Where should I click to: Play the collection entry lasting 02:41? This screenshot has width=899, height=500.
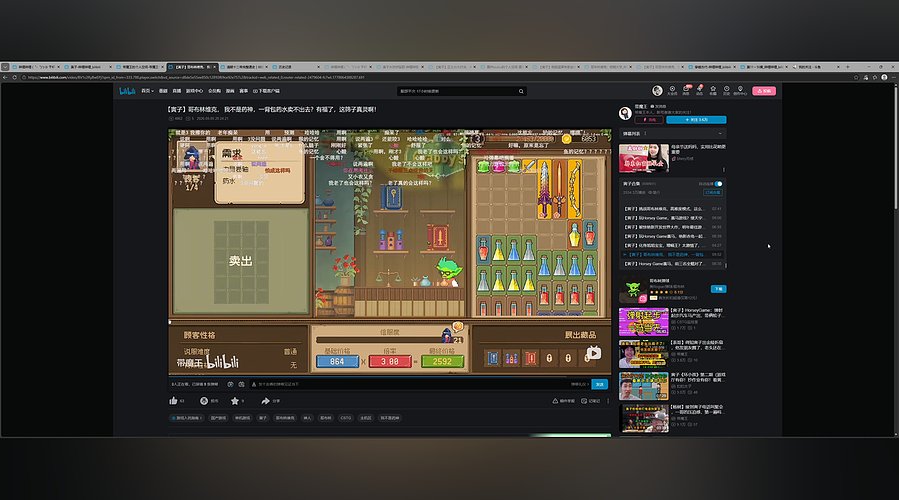tap(673, 209)
